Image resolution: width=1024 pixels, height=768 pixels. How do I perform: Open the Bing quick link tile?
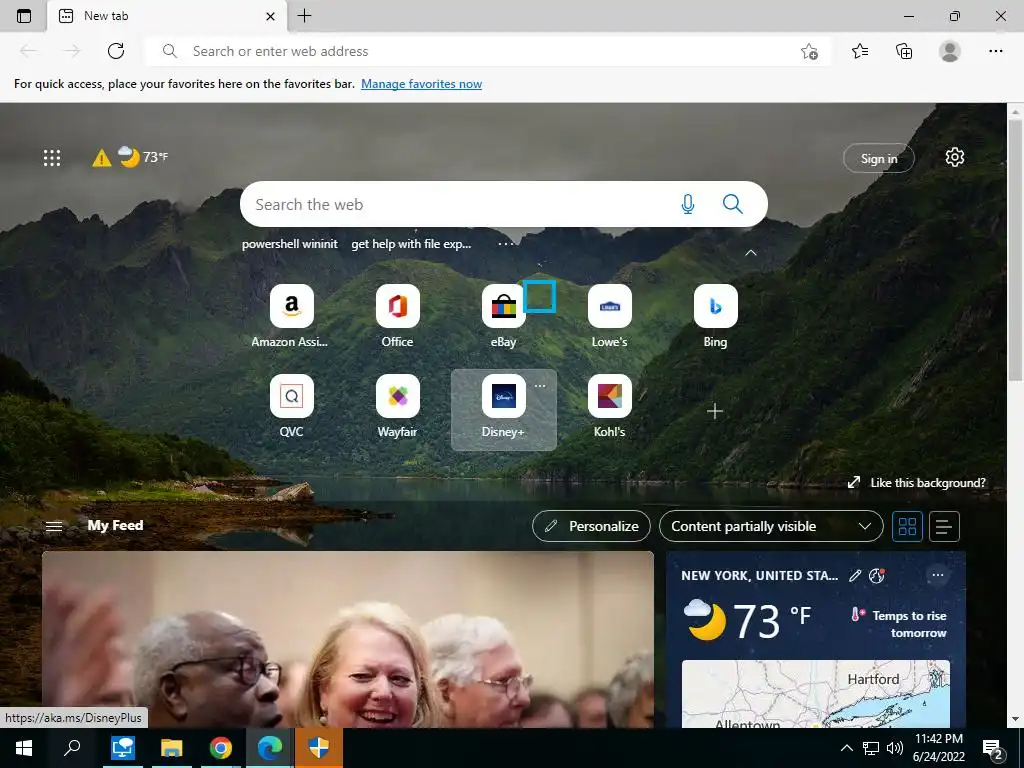point(715,317)
